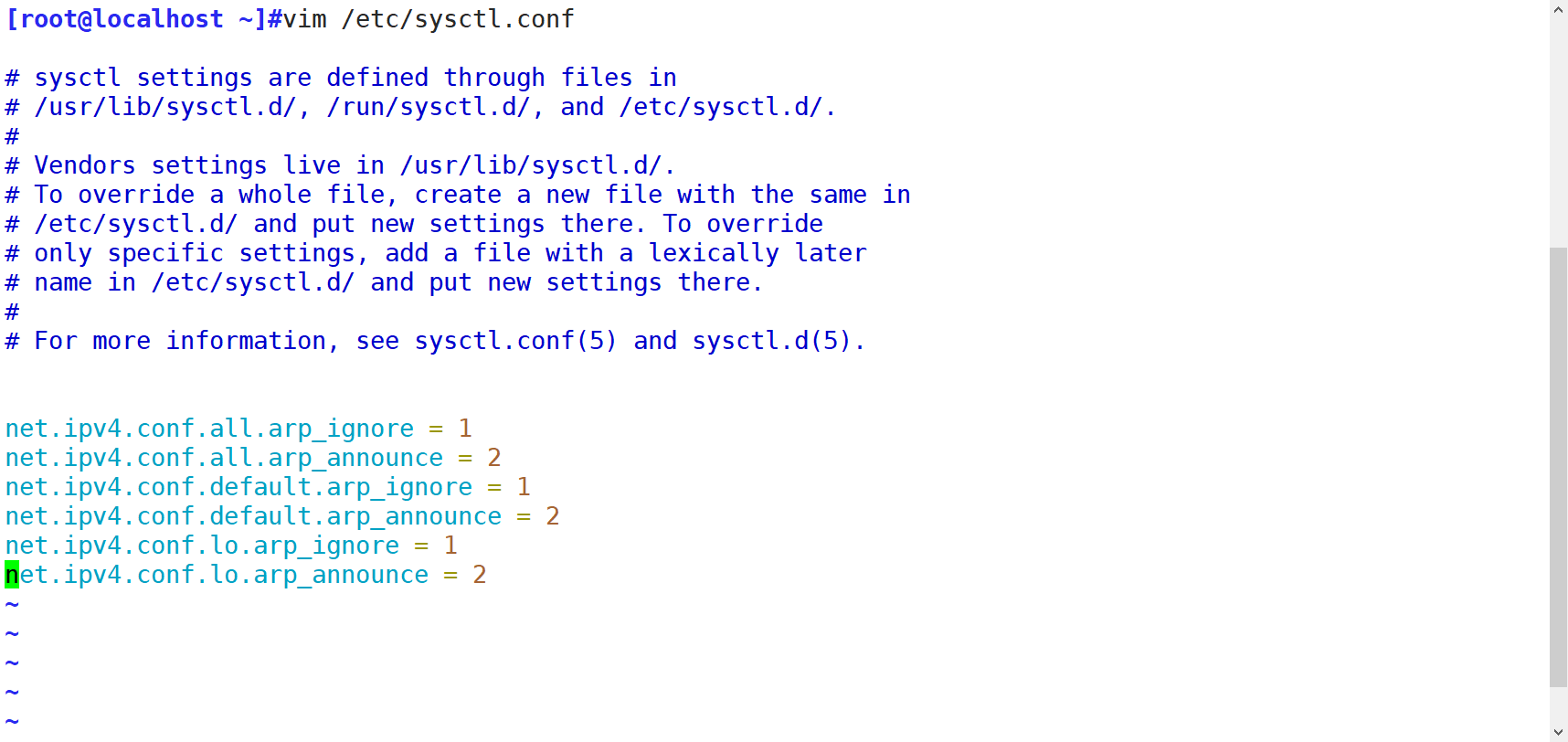Click the value 1 of default.arp_ignore

pyautogui.click(x=524, y=487)
